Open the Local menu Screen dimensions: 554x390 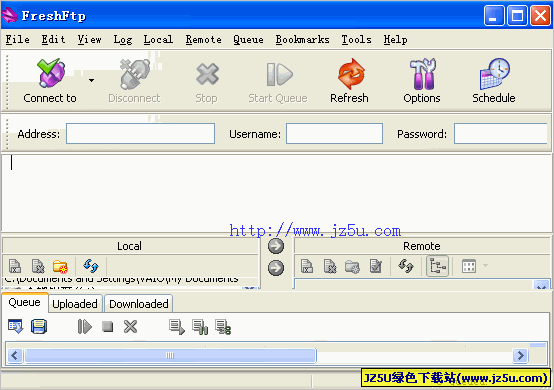[158, 40]
